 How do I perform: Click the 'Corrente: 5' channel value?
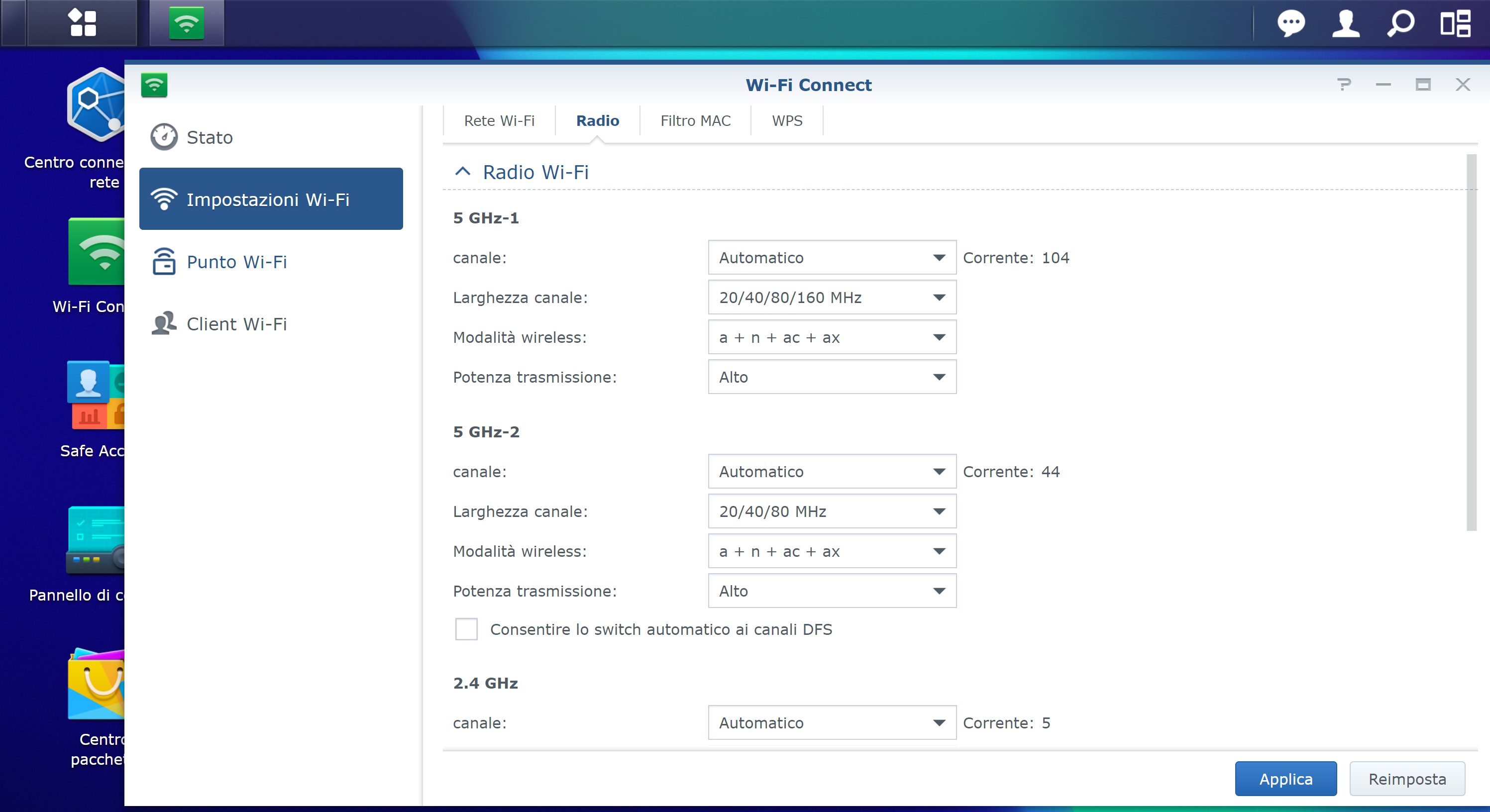1006,723
